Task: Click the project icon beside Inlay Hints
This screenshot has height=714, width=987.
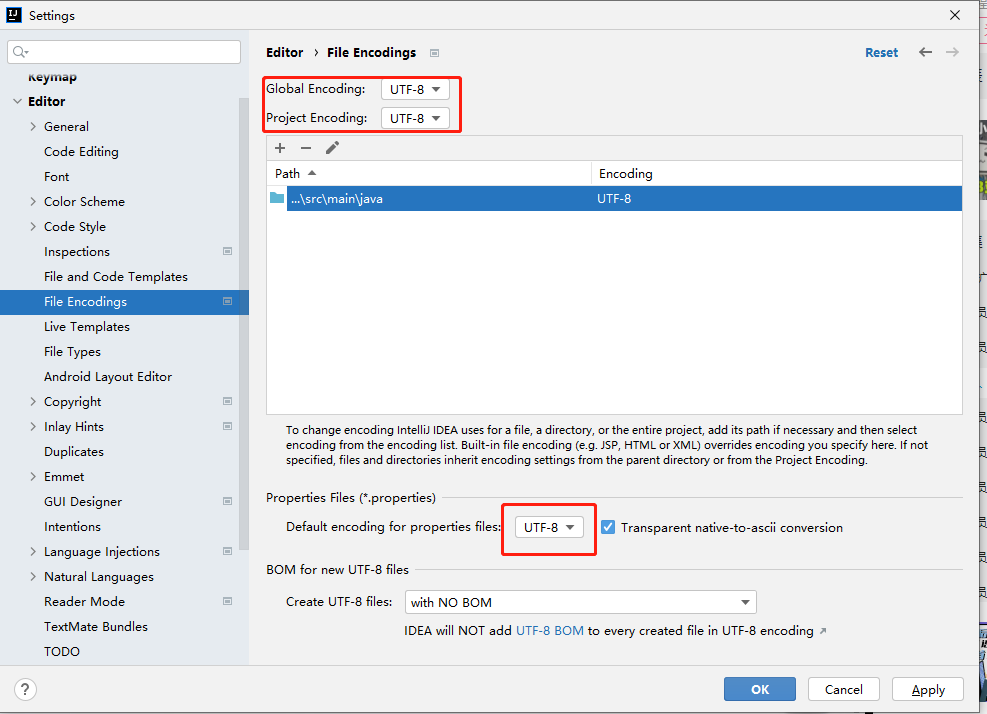Action: coord(227,426)
